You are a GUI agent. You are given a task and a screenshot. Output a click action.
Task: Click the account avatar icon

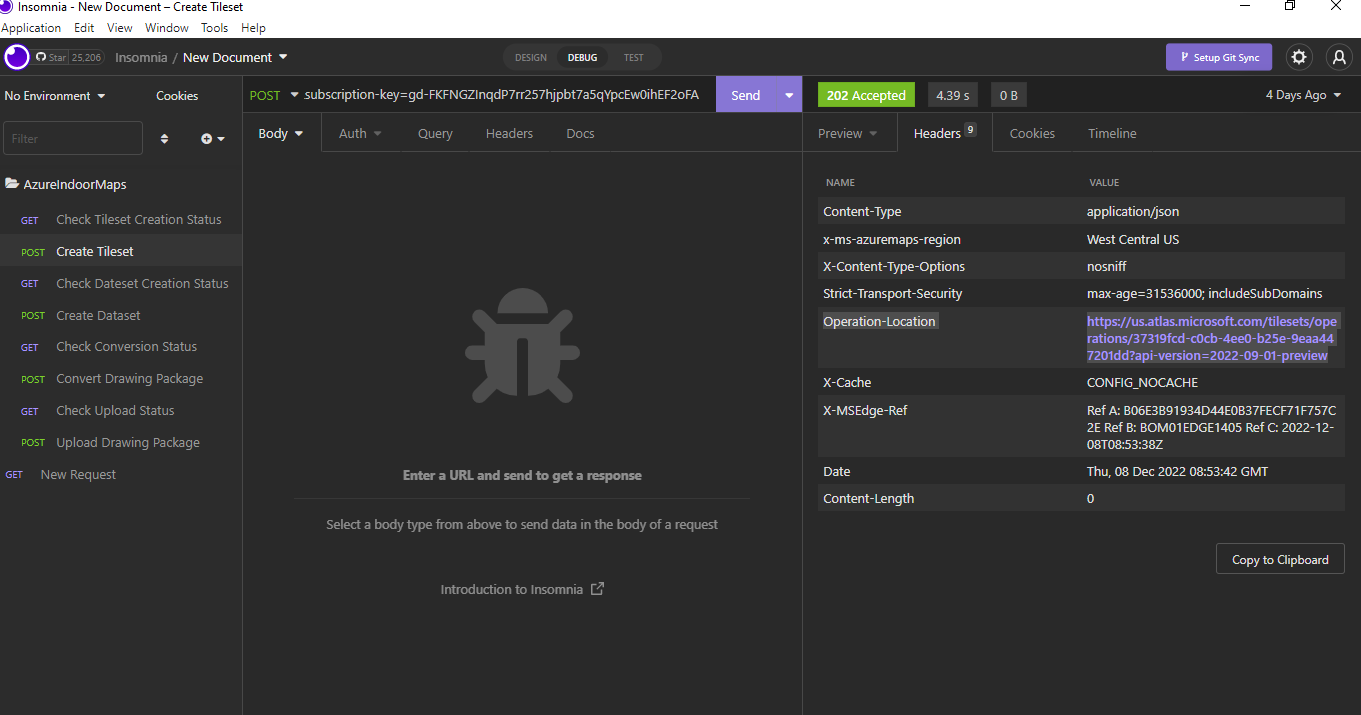pyautogui.click(x=1338, y=57)
